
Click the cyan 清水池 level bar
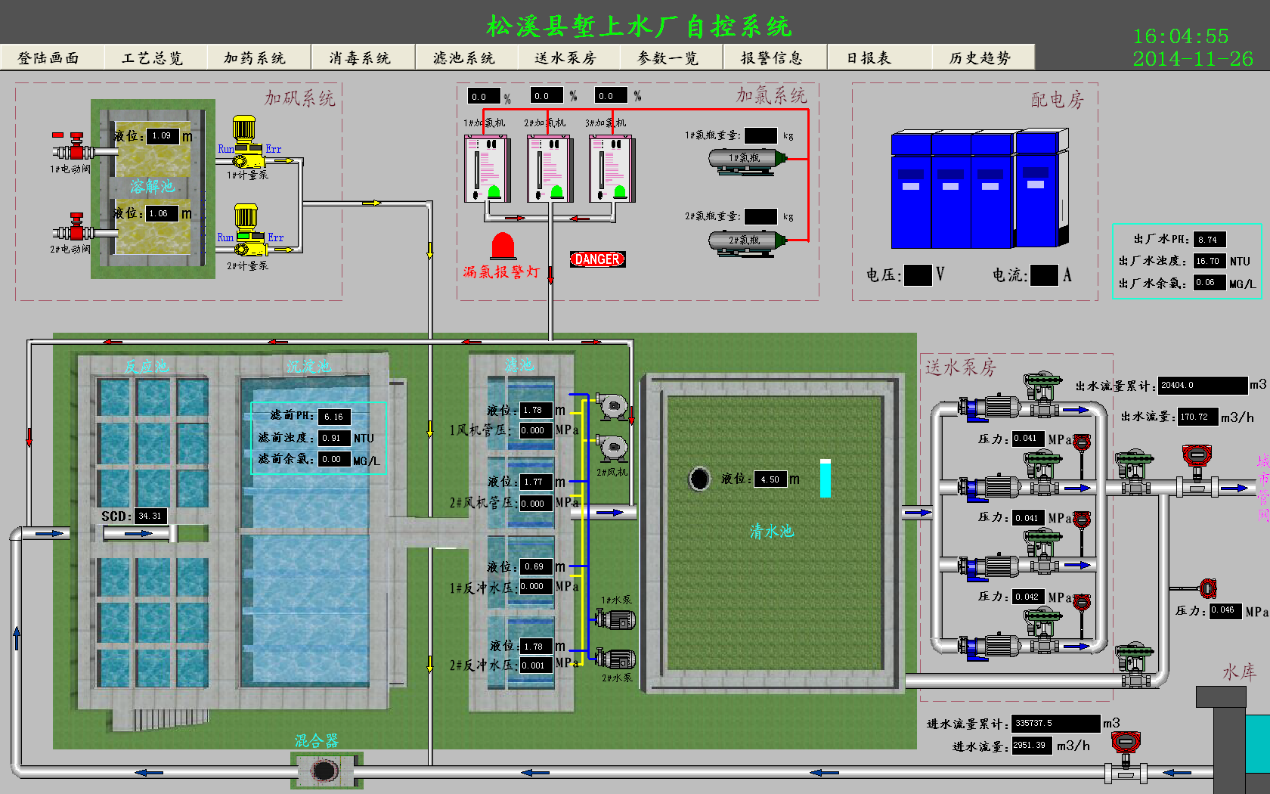click(x=825, y=479)
